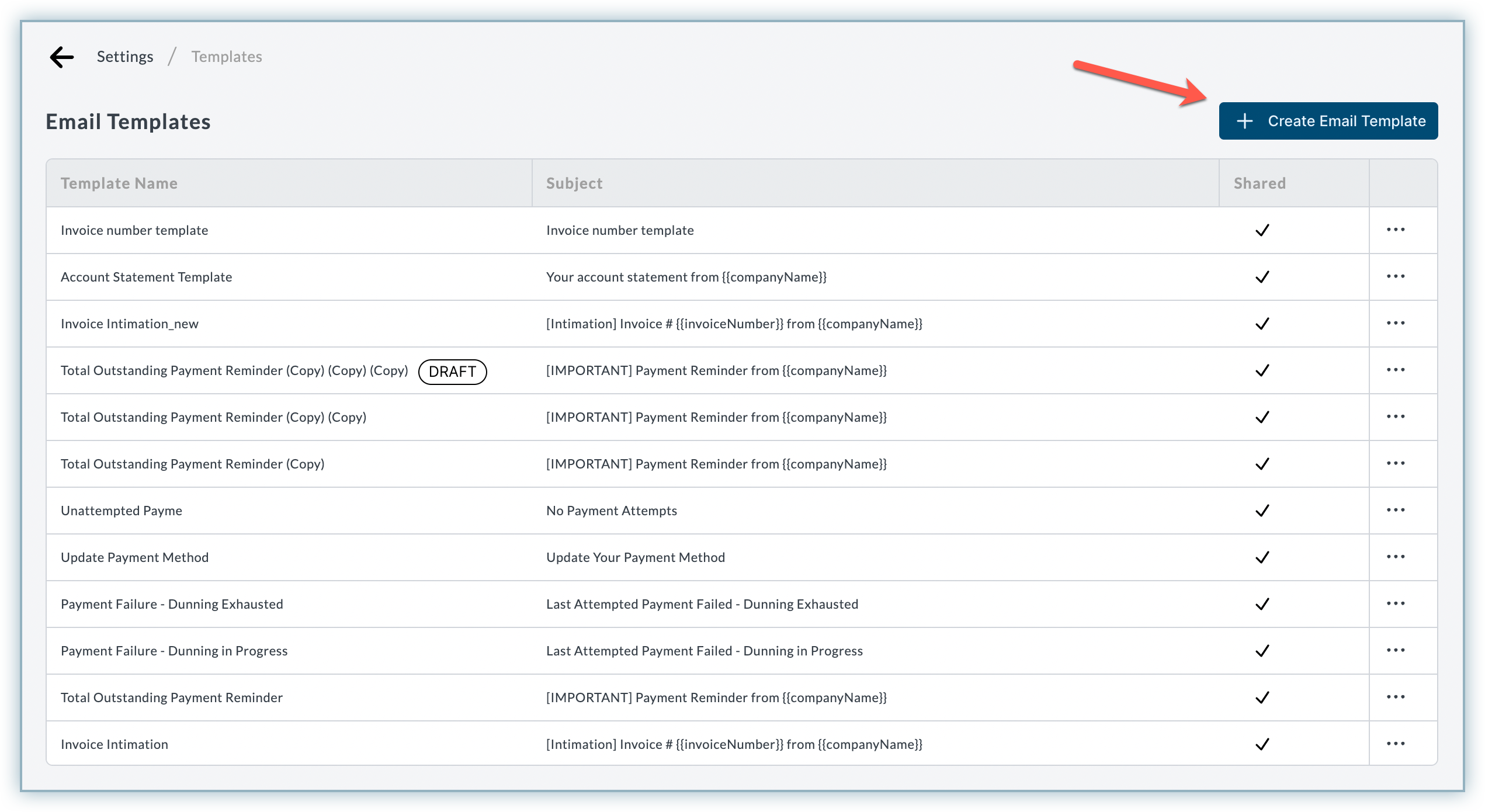Open more options for Update Payment Method
Image resolution: width=1485 pixels, height=812 pixels.
(x=1396, y=557)
